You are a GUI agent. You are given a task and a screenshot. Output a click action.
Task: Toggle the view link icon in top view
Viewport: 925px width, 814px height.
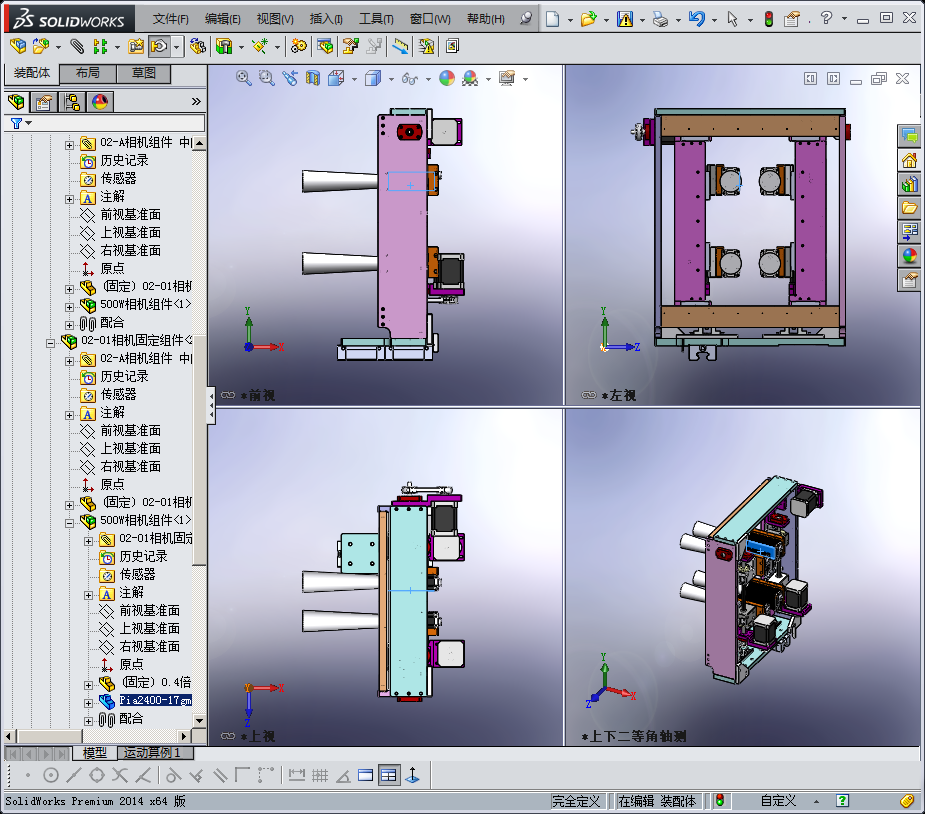tap(228, 736)
